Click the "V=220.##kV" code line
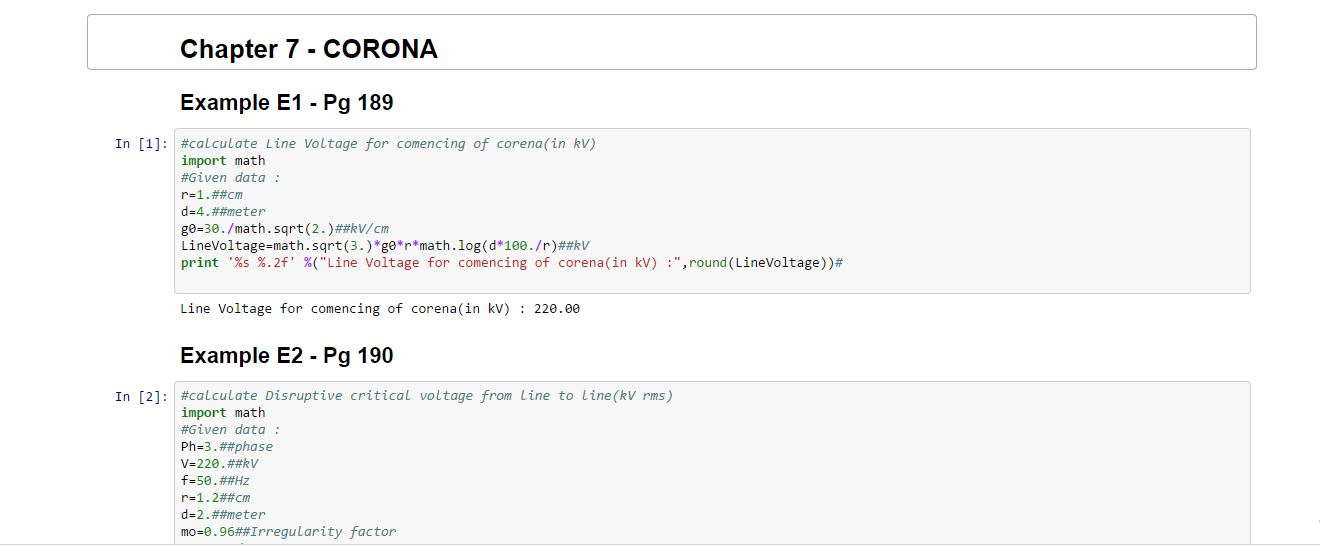This screenshot has width=1320, height=545. point(219,464)
